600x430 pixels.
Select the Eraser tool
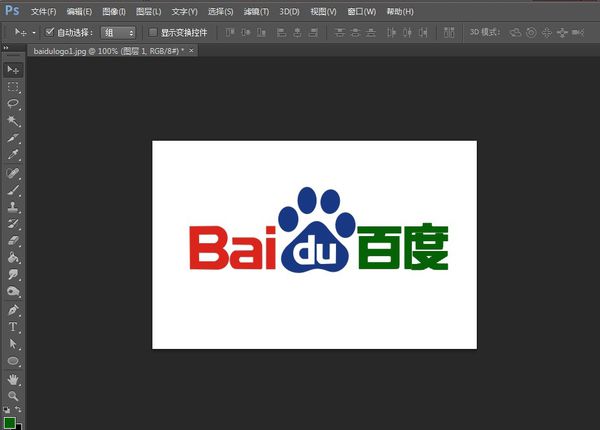click(x=13, y=241)
